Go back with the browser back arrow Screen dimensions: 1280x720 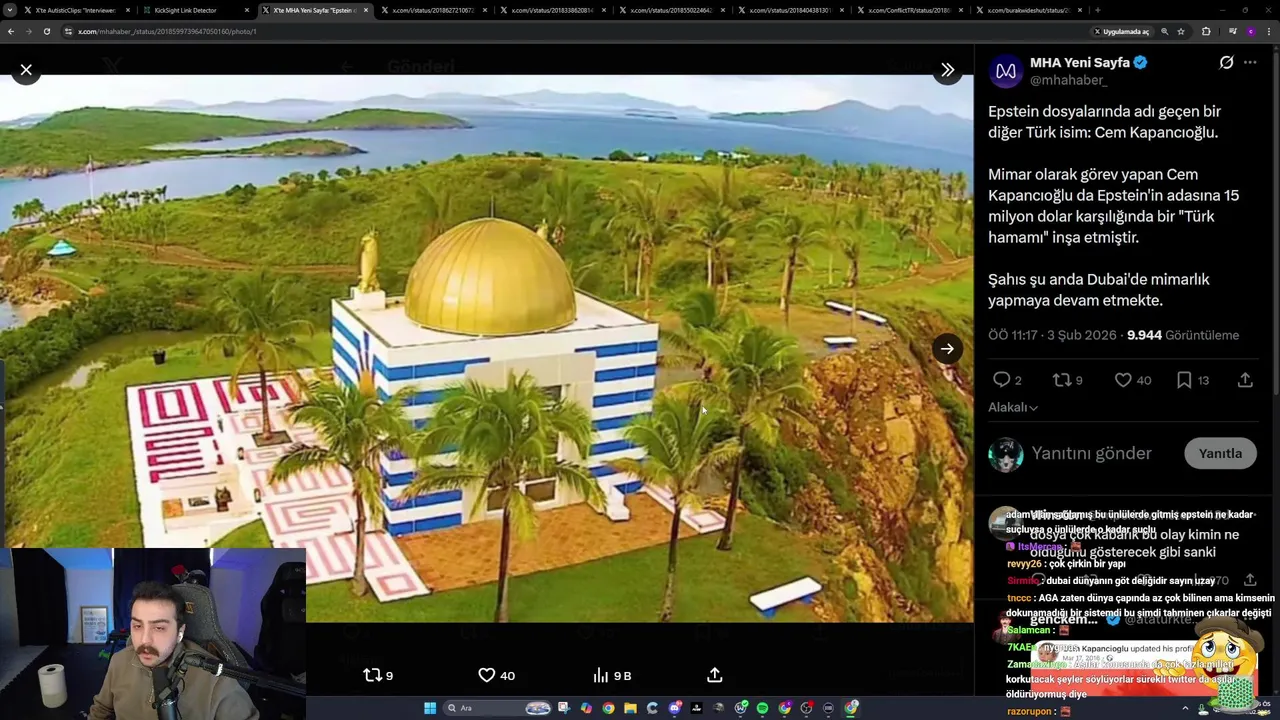11,31
